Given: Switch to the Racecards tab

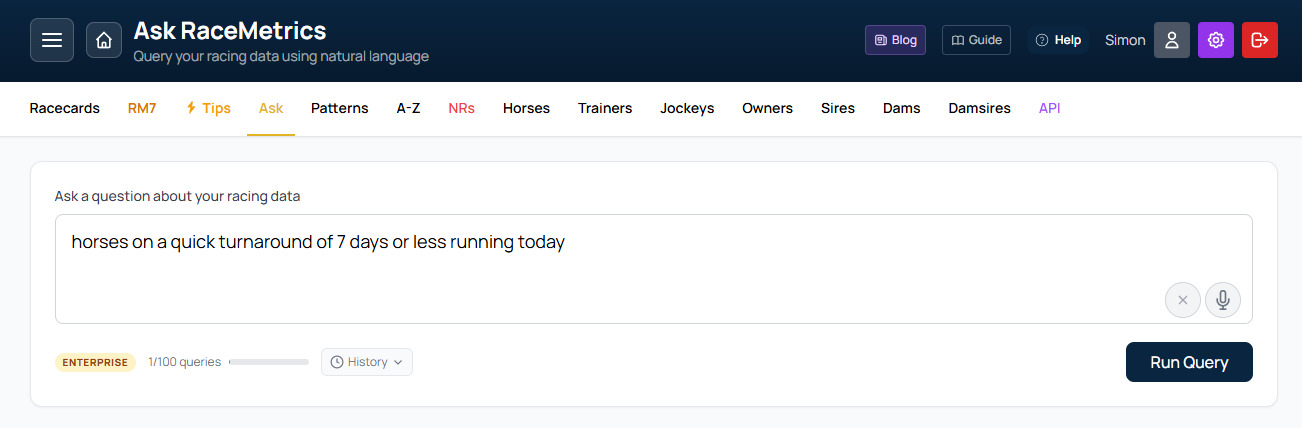Looking at the screenshot, I should point(65,108).
